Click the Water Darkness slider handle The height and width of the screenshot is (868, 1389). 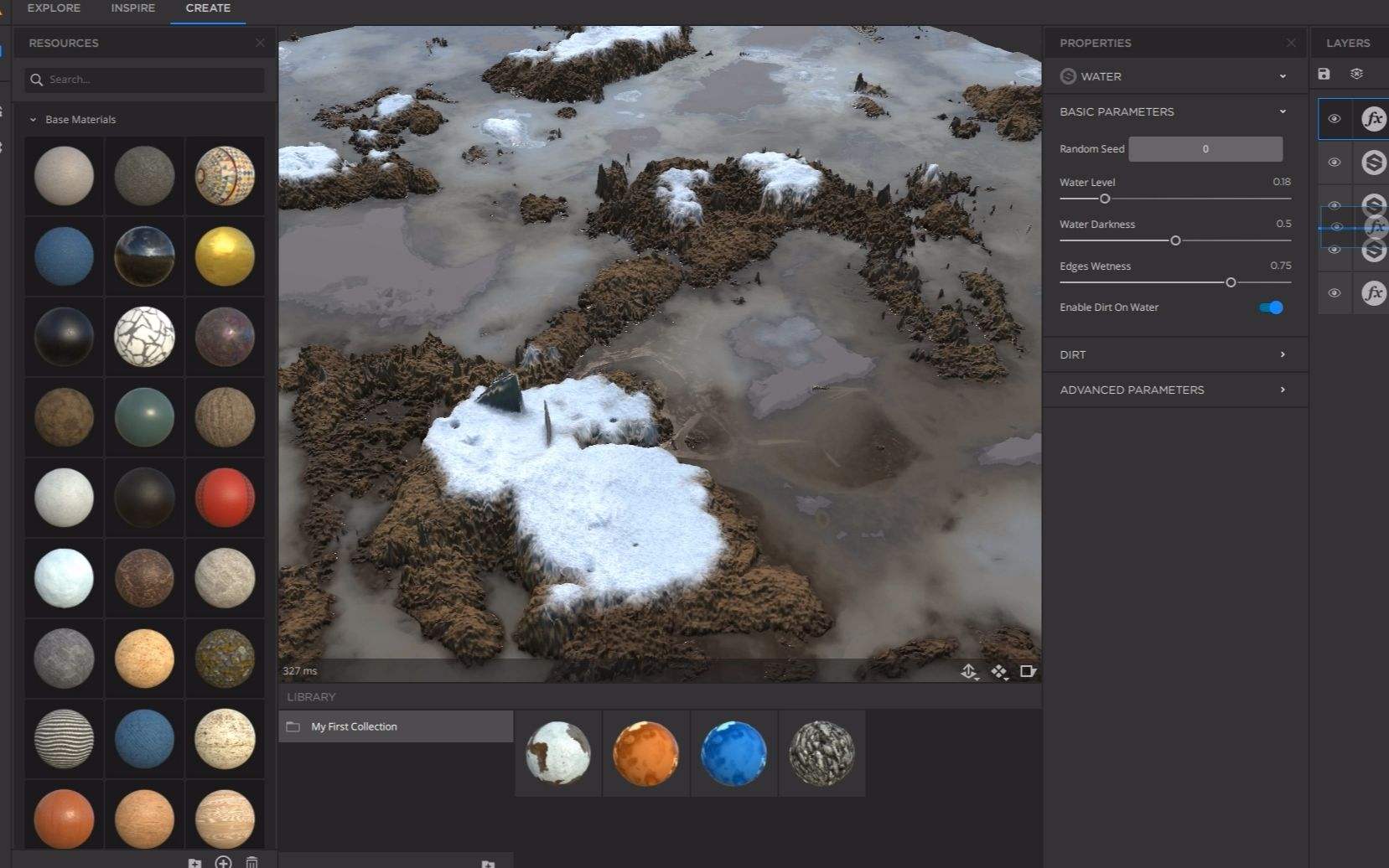click(1175, 240)
